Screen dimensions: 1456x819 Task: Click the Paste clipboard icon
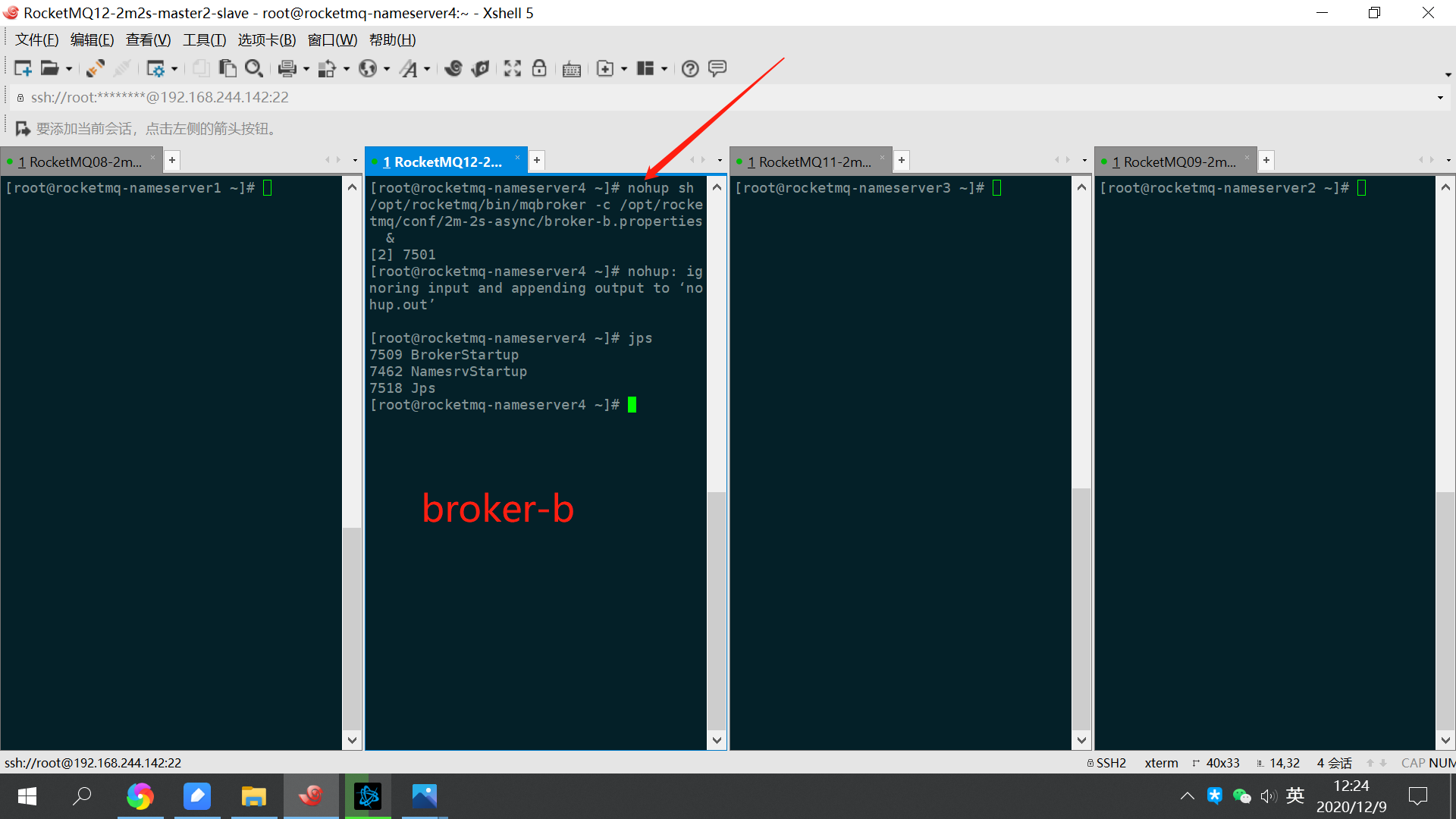pos(227,69)
